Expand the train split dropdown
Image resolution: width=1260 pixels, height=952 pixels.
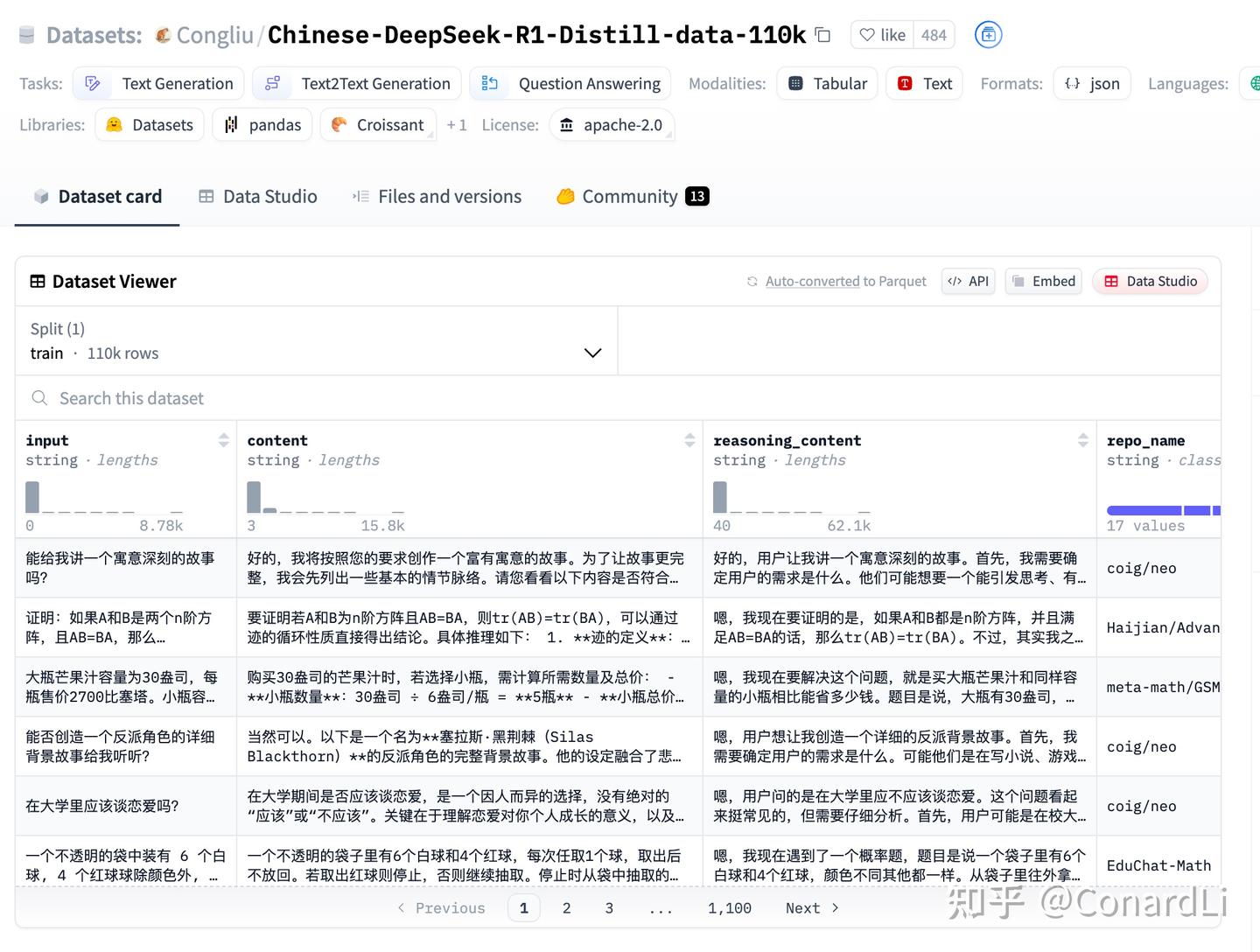click(592, 353)
